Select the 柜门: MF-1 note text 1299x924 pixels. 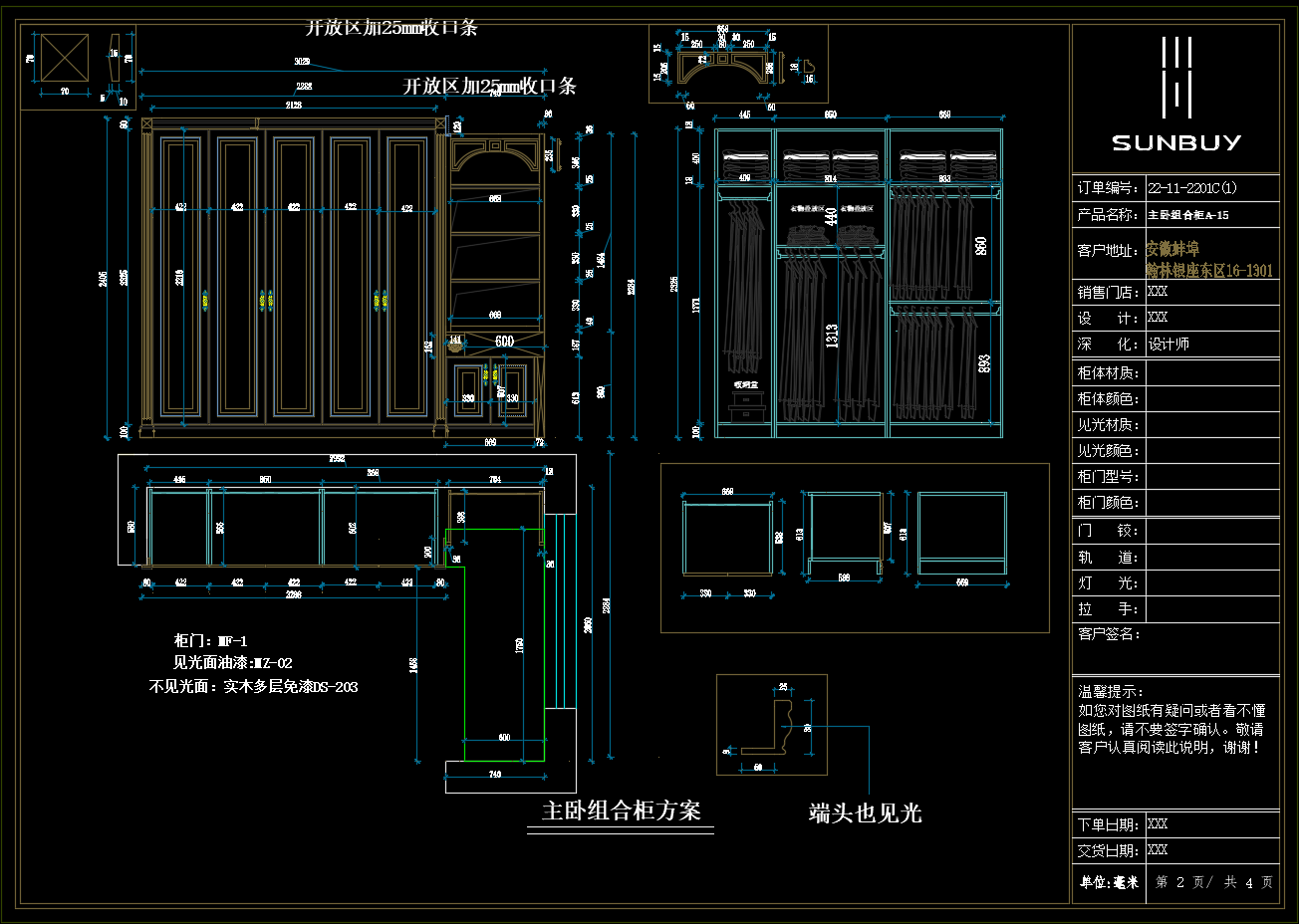pyautogui.click(x=210, y=641)
